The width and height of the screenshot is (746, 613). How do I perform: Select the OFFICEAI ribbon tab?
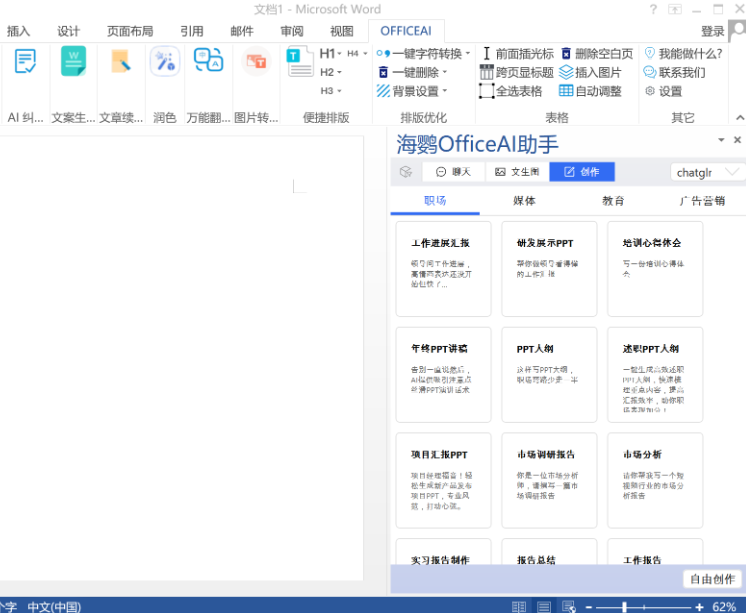(406, 31)
